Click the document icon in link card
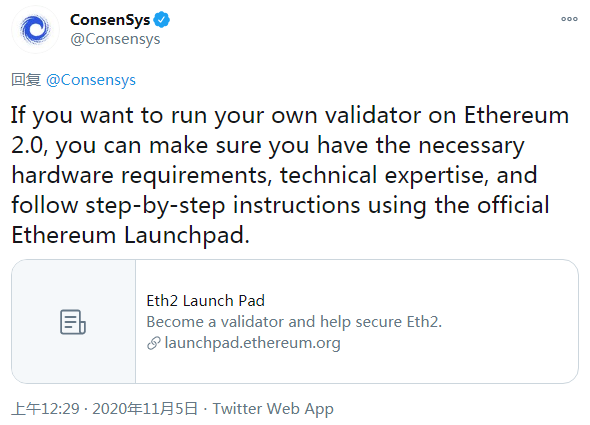The width and height of the screenshot is (590, 425). tap(73, 322)
